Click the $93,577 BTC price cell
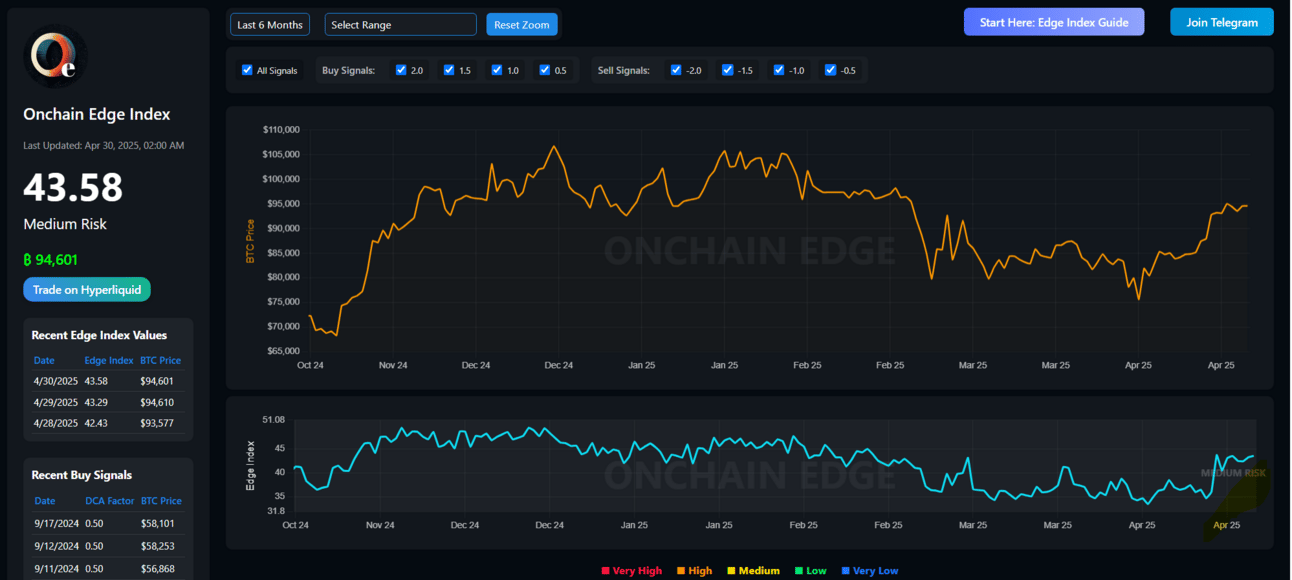The width and height of the screenshot is (1292, 580). pyautogui.click(x=157, y=423)
